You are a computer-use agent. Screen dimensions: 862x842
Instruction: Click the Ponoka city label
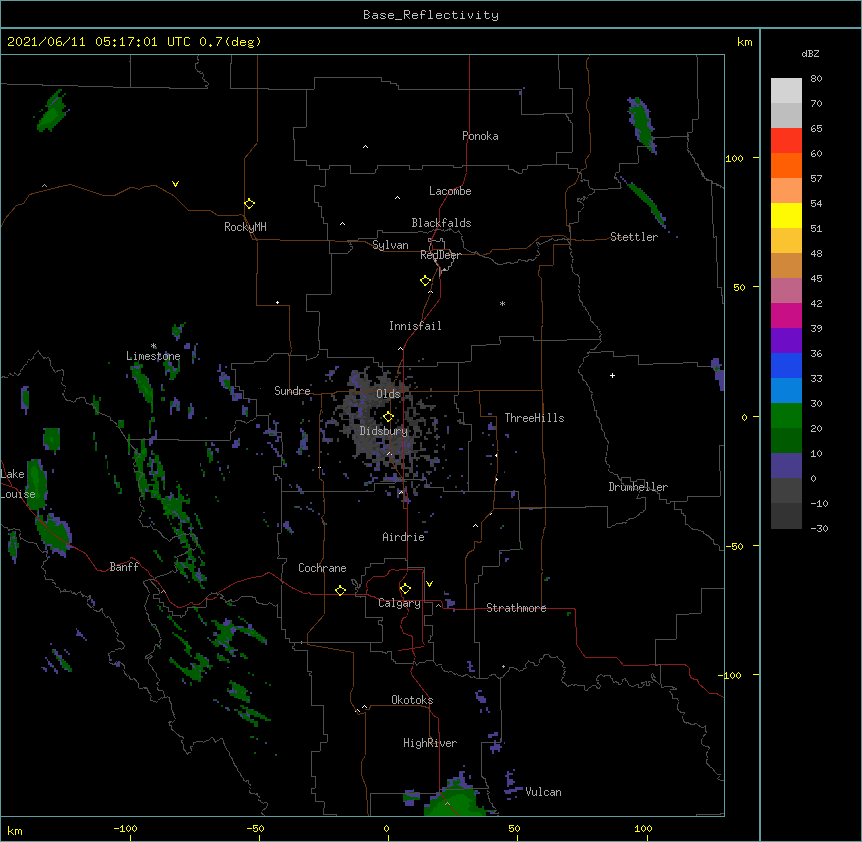(480, 136)
